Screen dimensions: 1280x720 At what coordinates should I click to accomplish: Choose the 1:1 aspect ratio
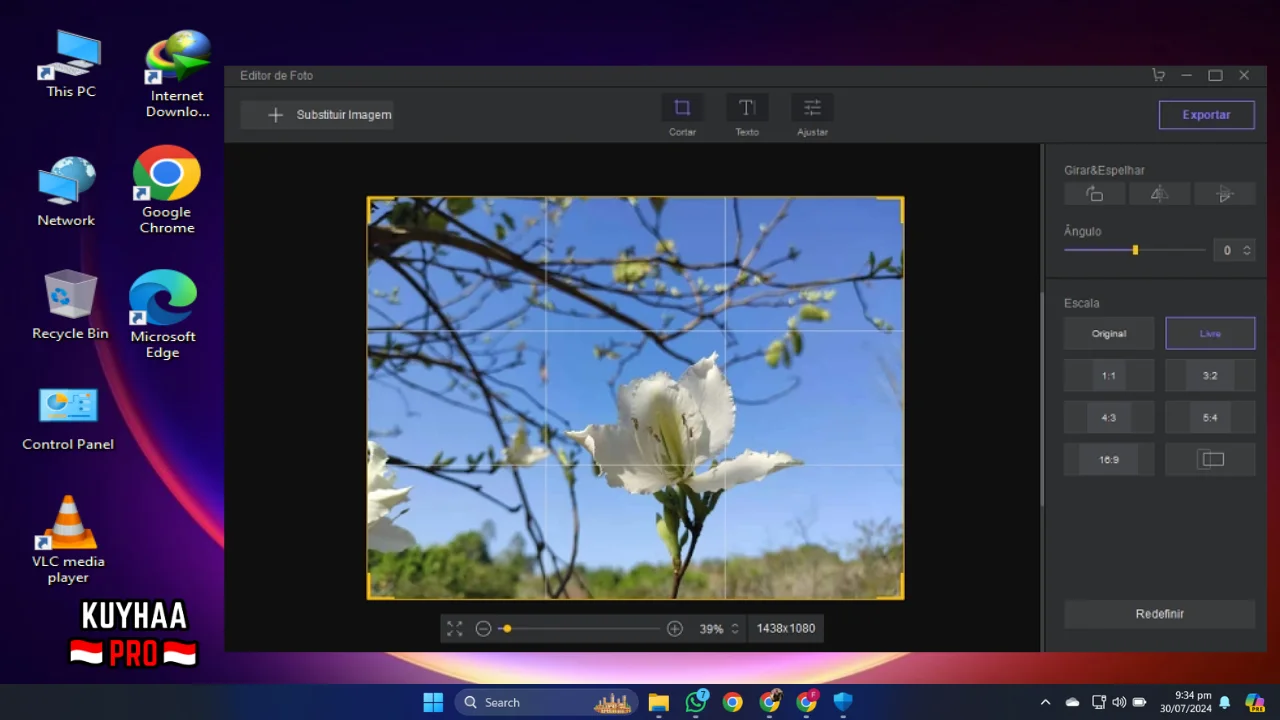[x=1109, y=376]
